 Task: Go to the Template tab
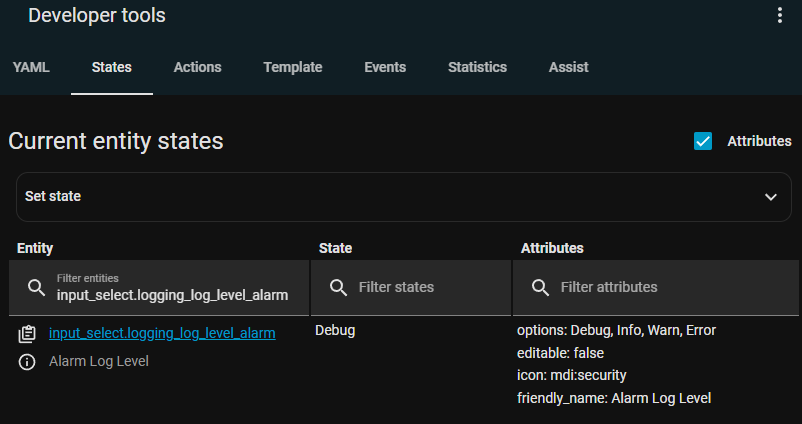pos(293,67)
